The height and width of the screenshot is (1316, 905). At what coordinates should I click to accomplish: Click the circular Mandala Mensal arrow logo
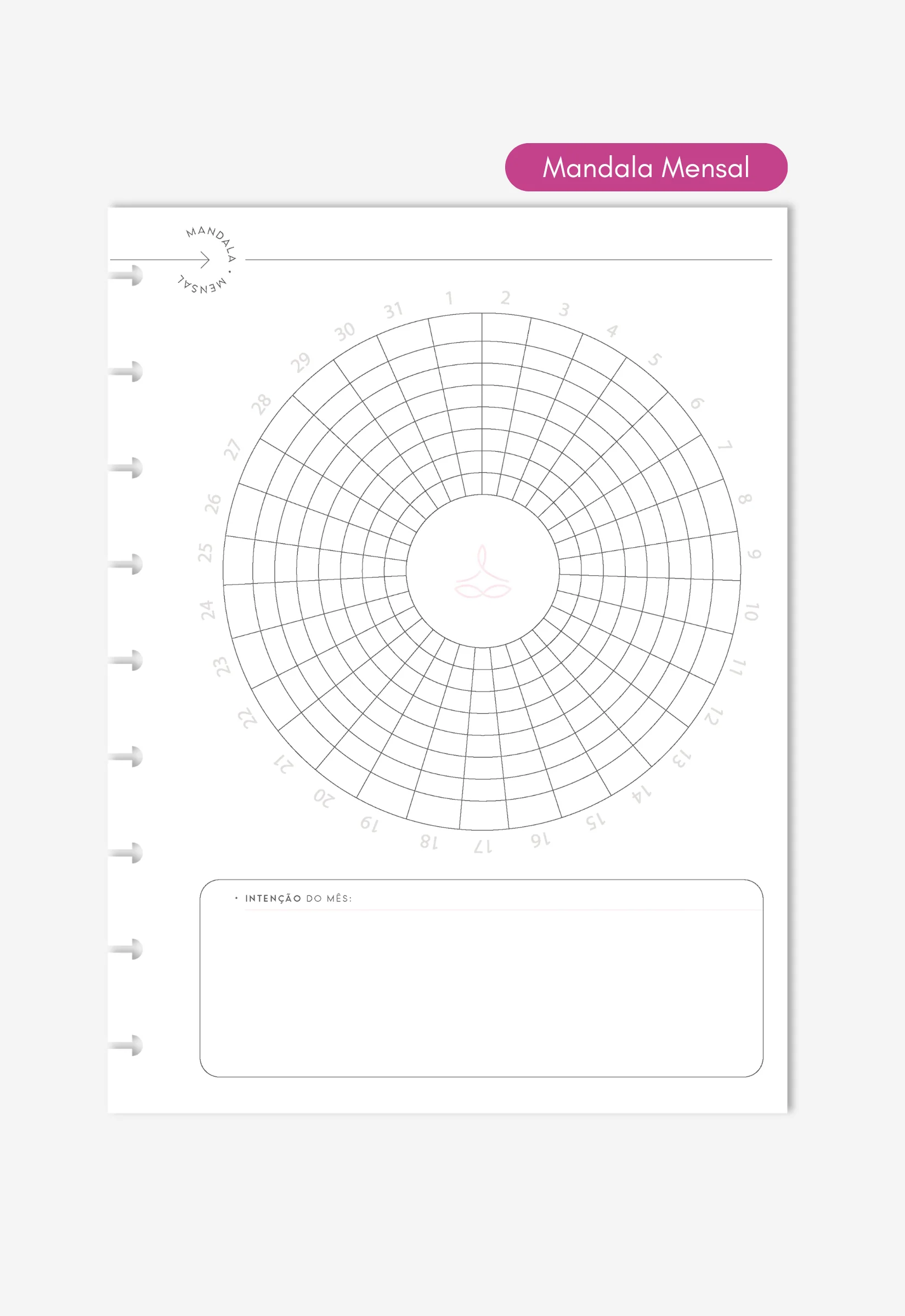pos(207,260)
